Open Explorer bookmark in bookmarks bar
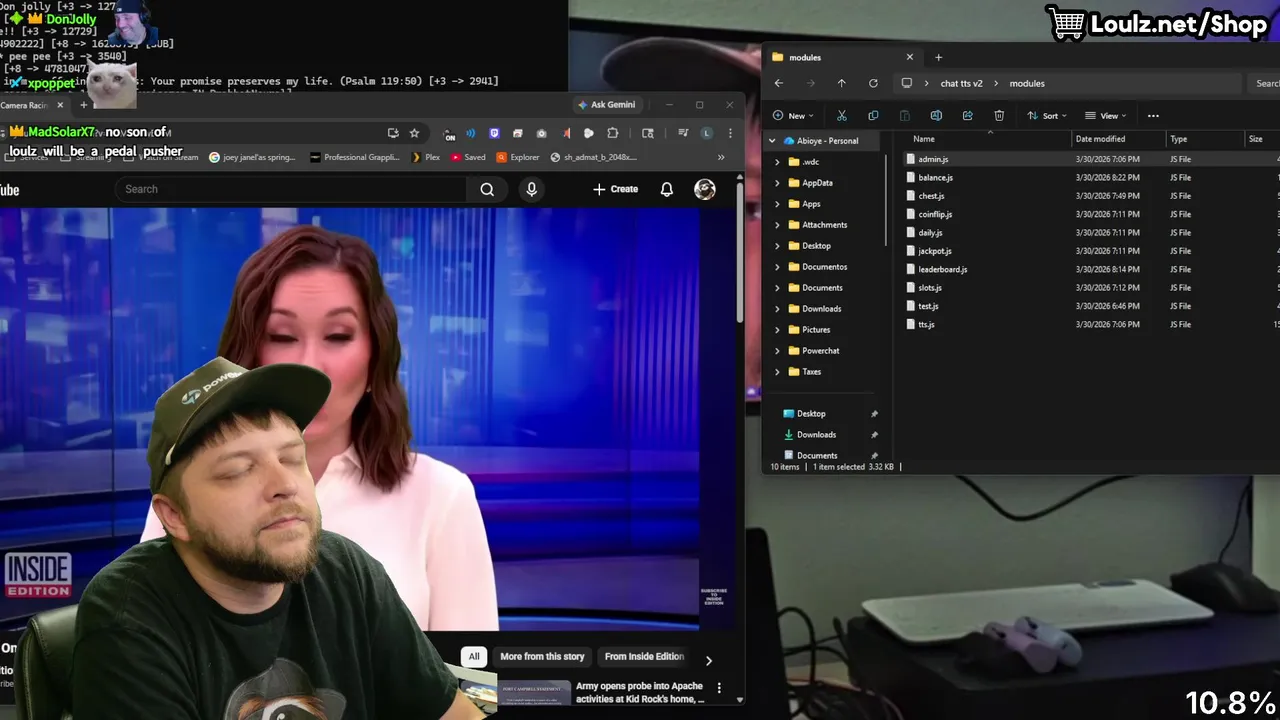Screen dimensions: 1280x720 tap(517, 157)
